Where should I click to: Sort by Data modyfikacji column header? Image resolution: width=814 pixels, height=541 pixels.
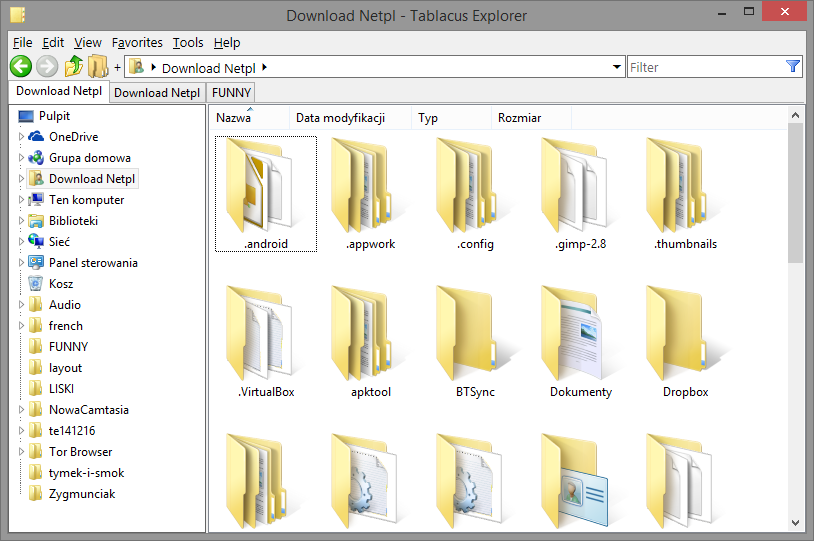(x=350, y=118)
